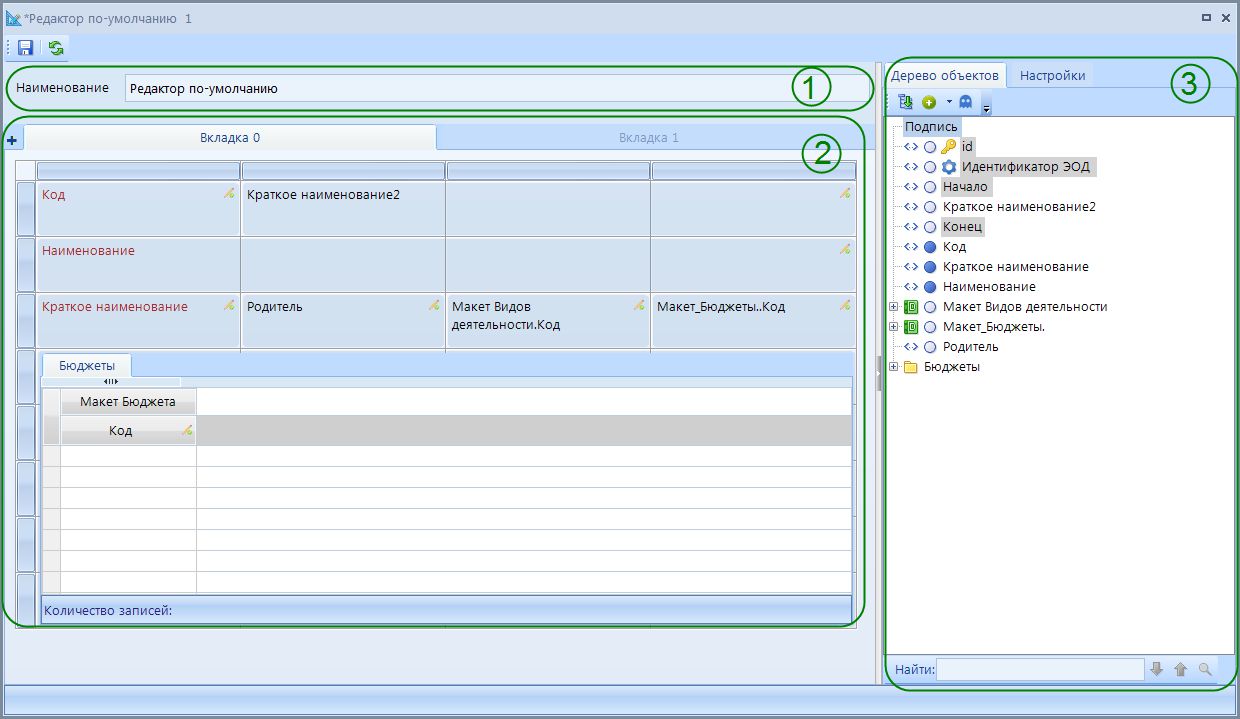The height and width of the screenshot is (719, 1240).
Task: Open dropdown arrow beside green plus icon
Action: click(949, 102)
